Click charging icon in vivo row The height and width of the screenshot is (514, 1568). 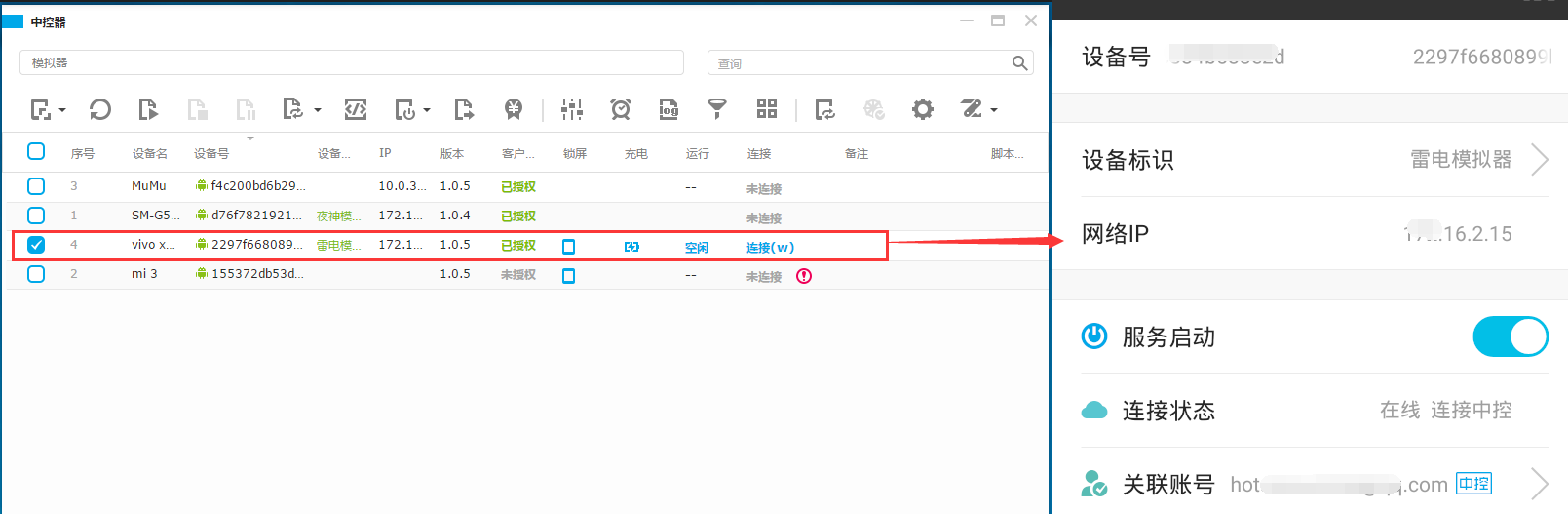631,247
